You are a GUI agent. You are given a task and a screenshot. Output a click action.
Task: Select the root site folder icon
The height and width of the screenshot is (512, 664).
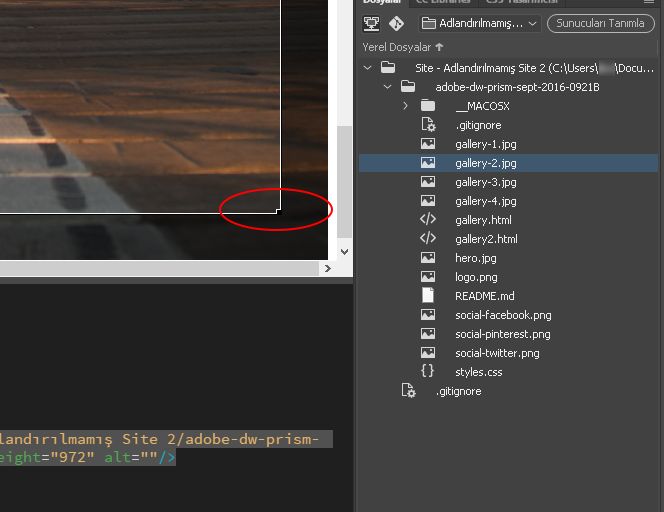(x=387, y=67)
